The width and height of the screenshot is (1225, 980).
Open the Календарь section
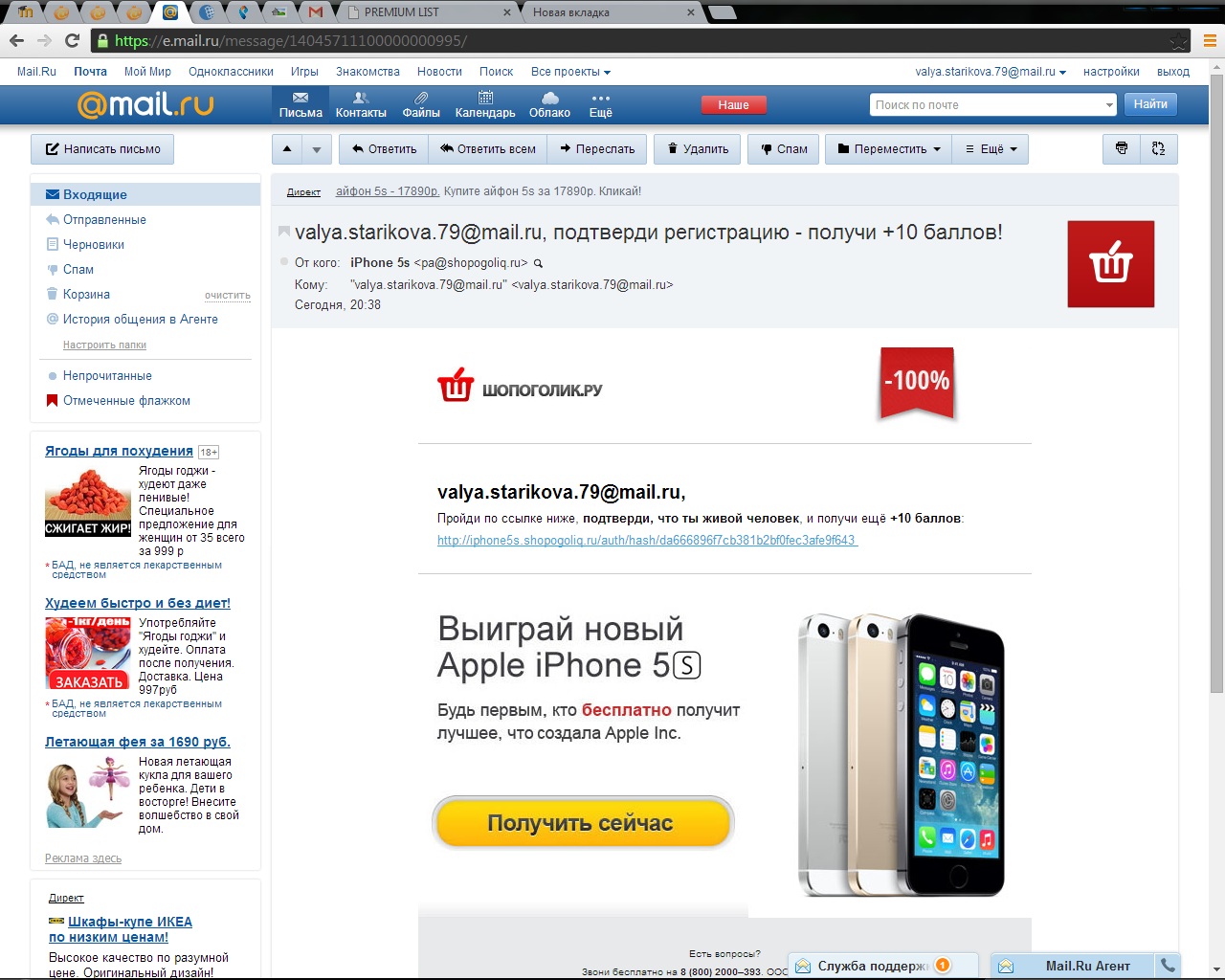(x=485, y=105)
